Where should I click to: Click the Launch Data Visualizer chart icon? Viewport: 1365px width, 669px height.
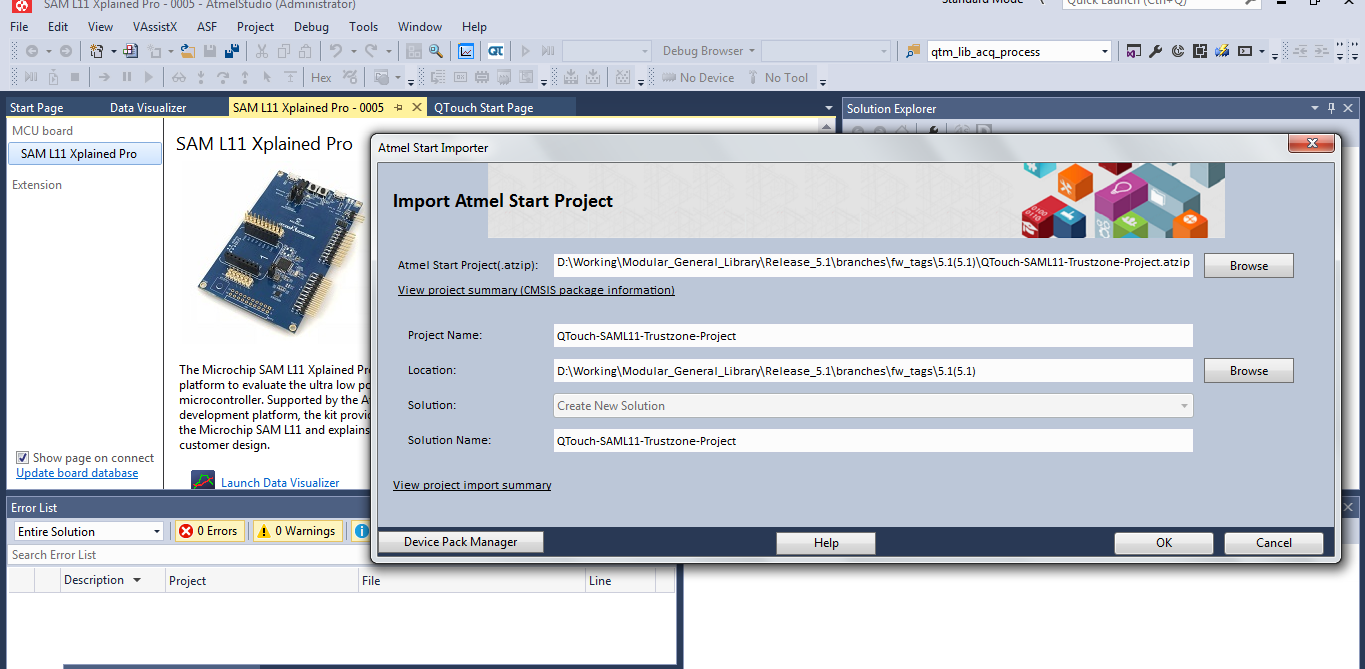click(x=203, y=482)
